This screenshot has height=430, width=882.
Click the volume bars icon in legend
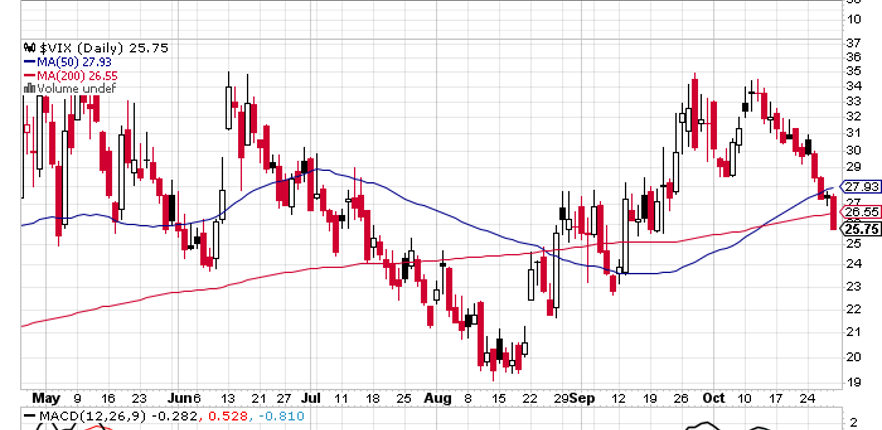(29, 88)
